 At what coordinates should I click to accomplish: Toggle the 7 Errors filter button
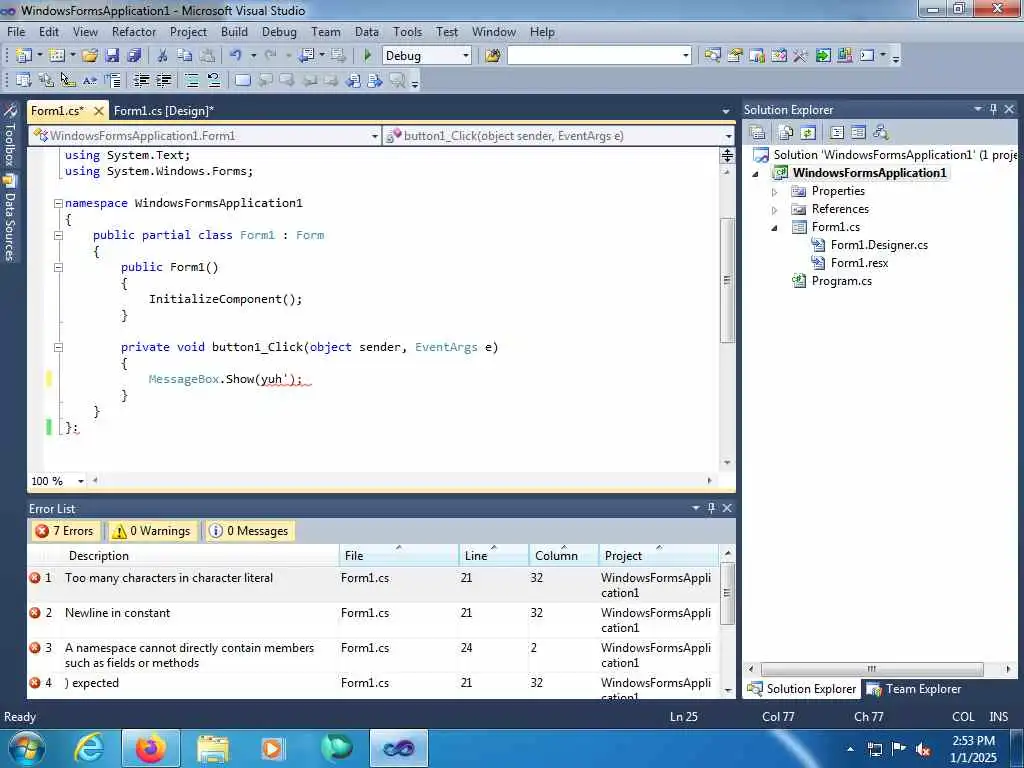click(x=65, y=531)
